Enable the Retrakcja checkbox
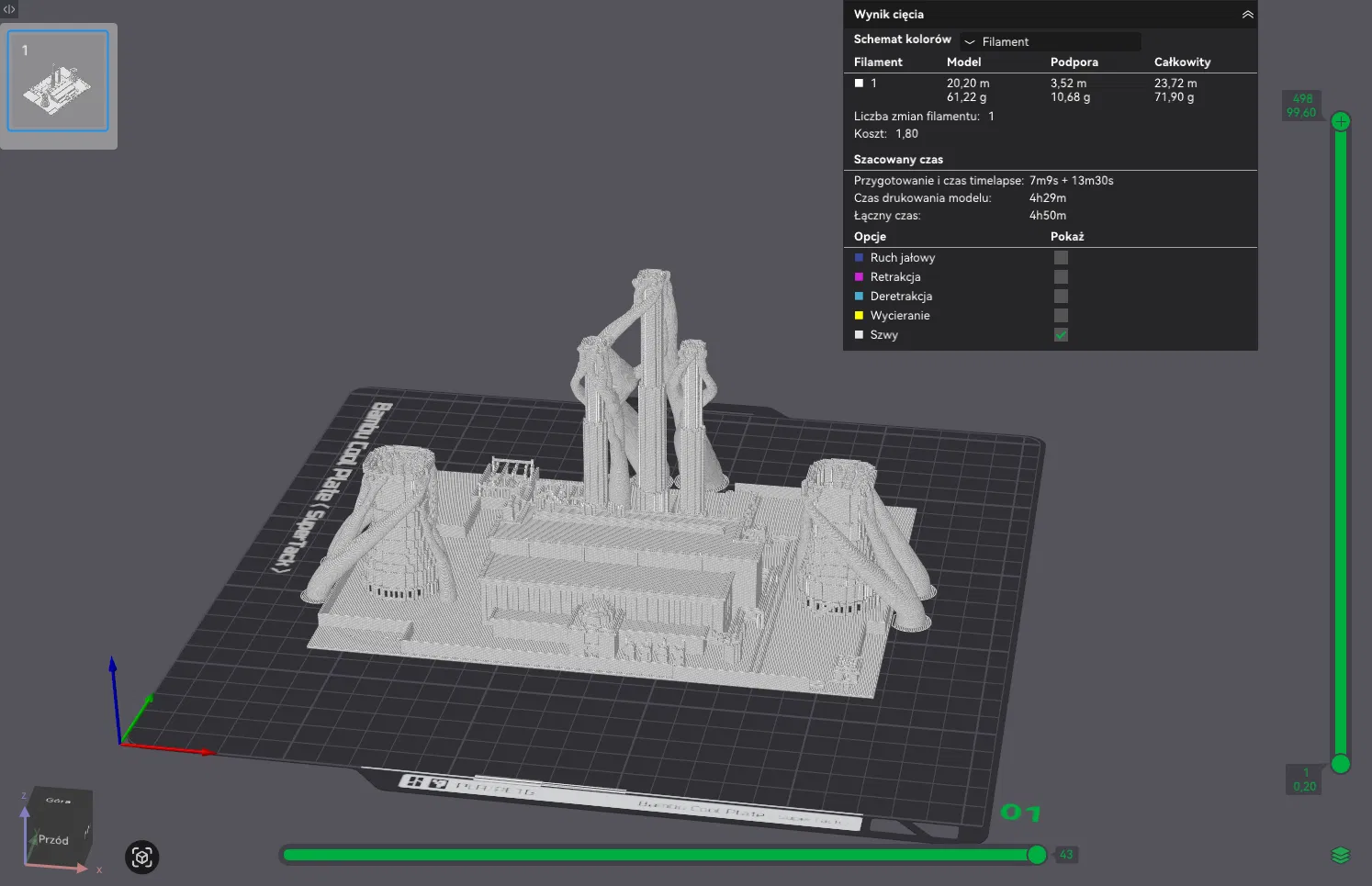 1061,277
